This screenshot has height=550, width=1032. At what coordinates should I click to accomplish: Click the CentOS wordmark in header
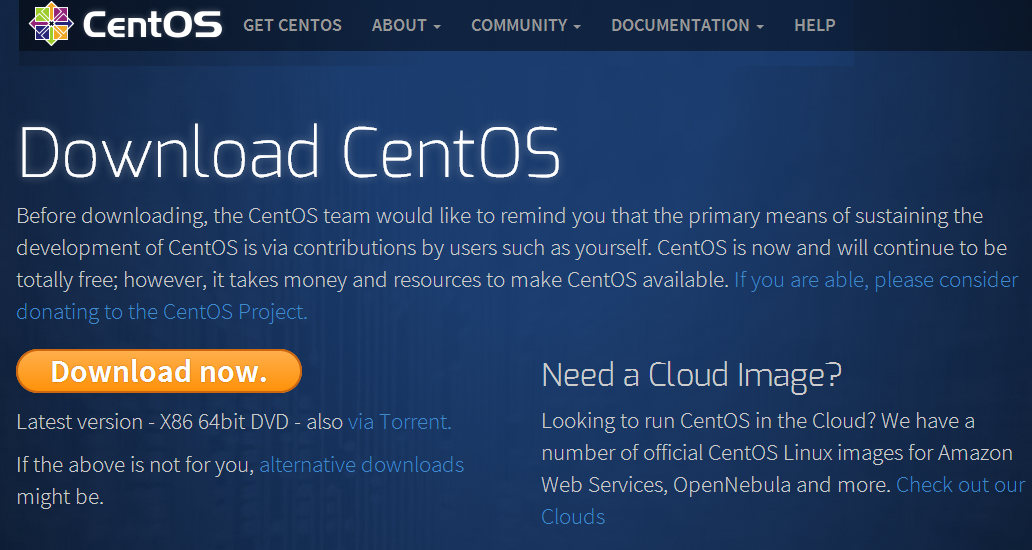click(x=153, y=25)
